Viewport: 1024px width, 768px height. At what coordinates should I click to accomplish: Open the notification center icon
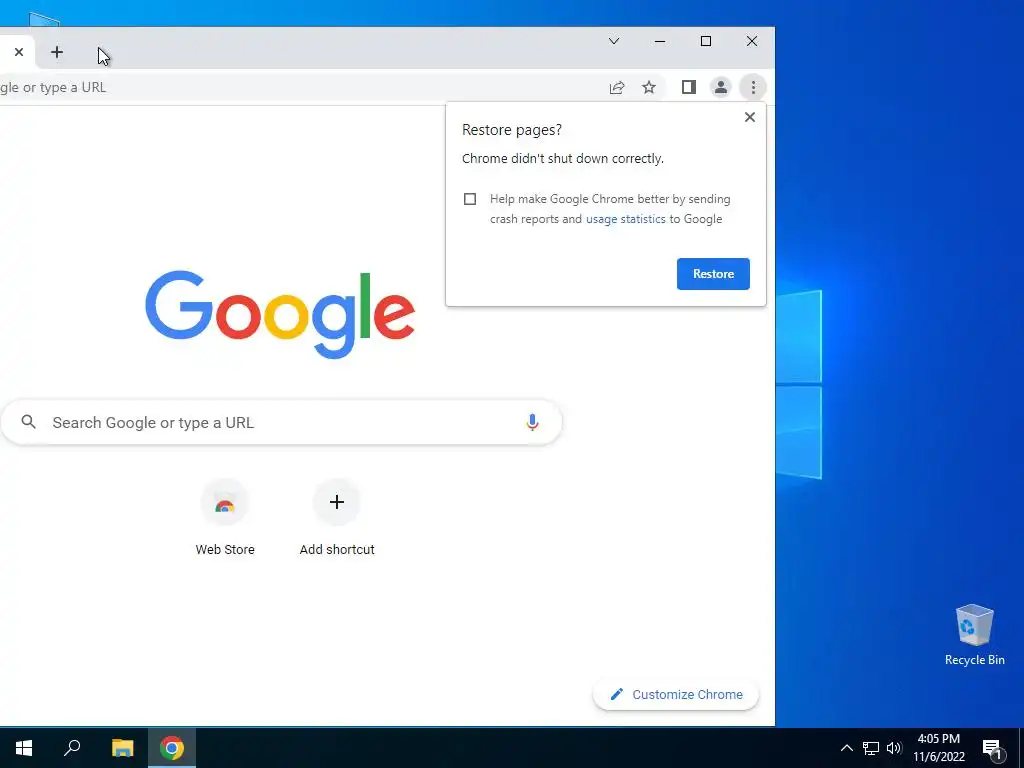[993, 748]
